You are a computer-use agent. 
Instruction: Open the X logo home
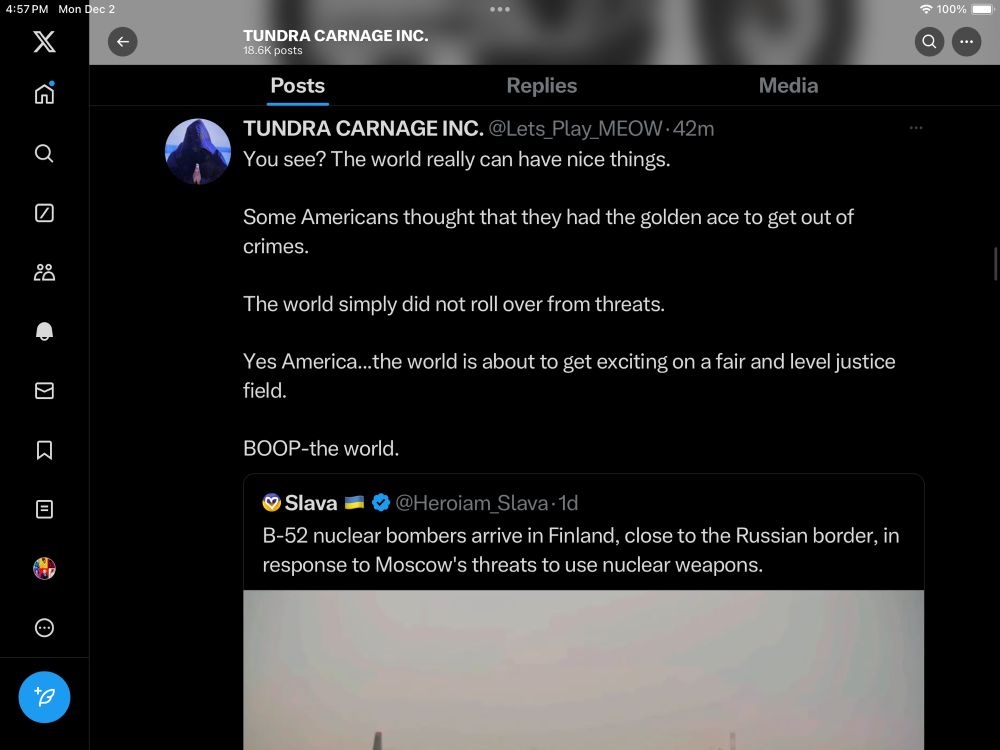tap(44, 41)
